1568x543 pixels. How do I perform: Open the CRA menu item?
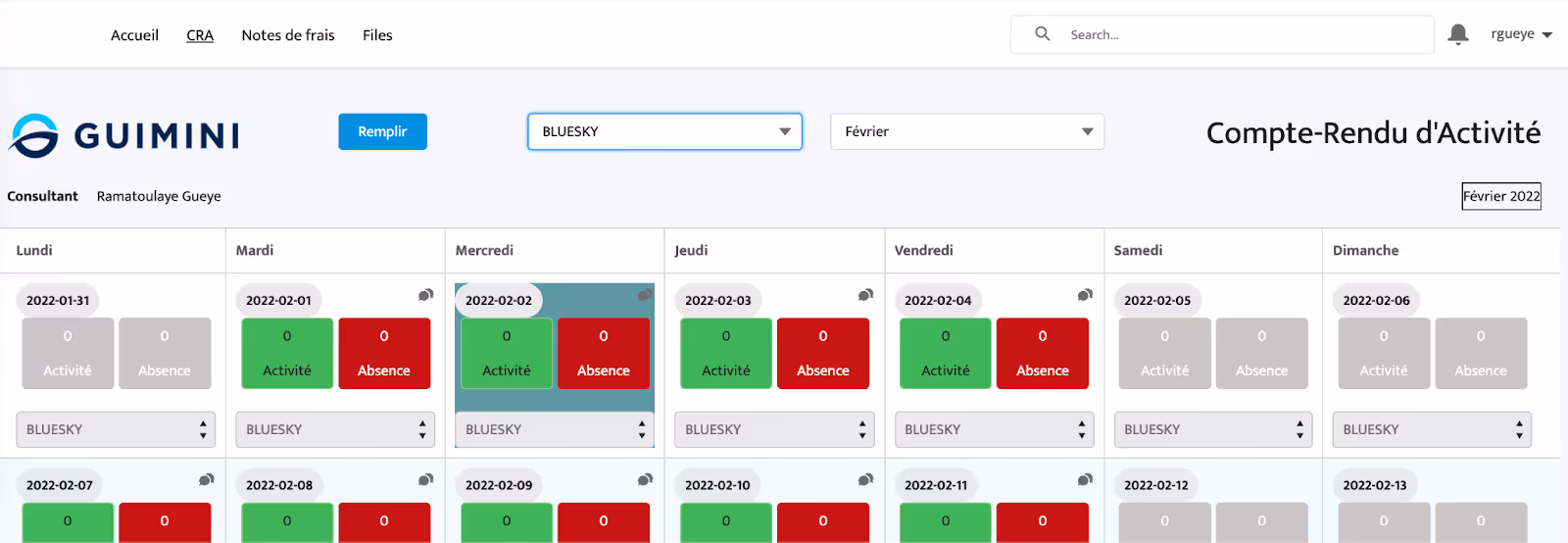pos(200,35)
